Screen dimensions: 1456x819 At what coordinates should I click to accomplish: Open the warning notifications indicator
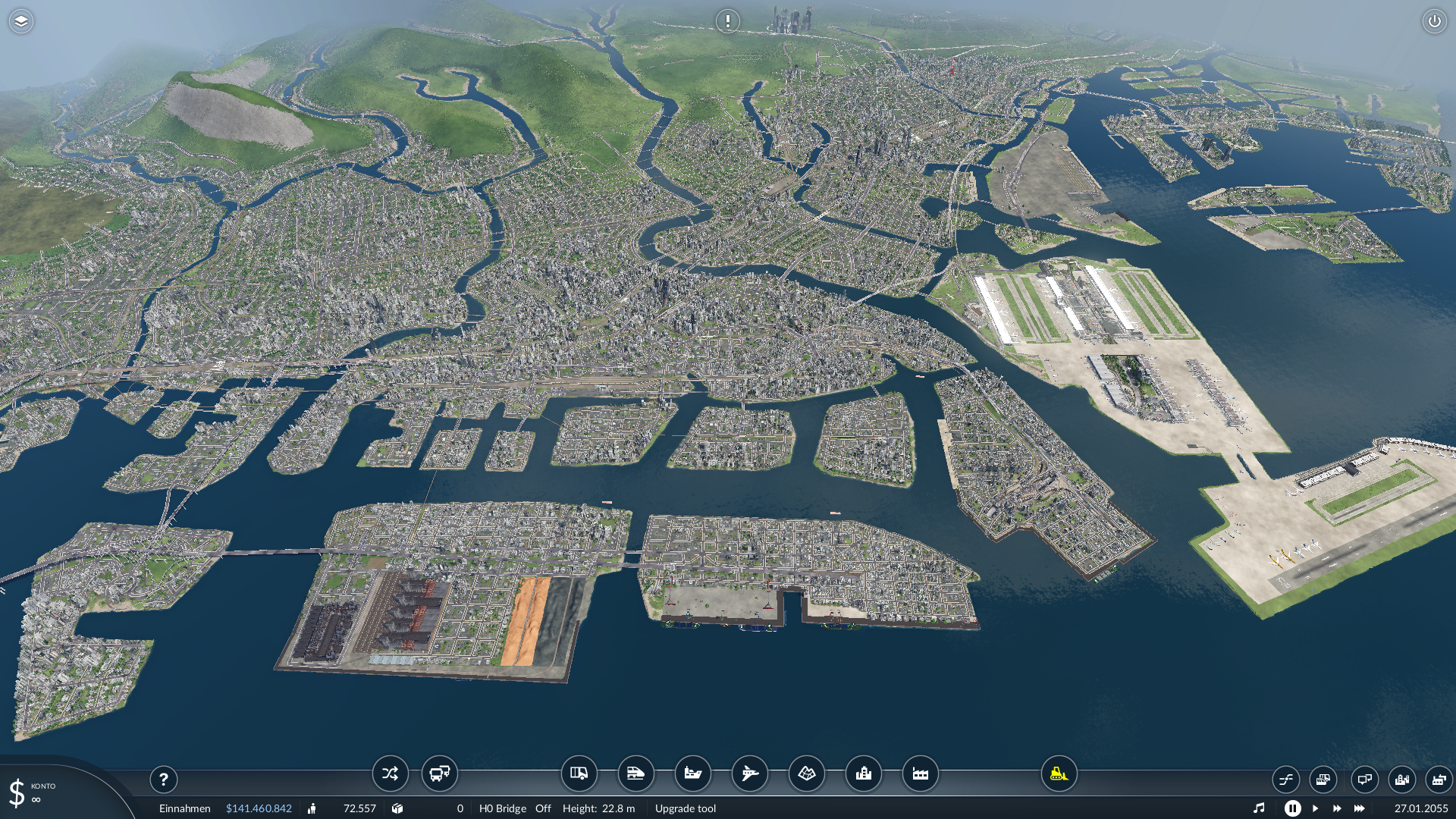728,21
